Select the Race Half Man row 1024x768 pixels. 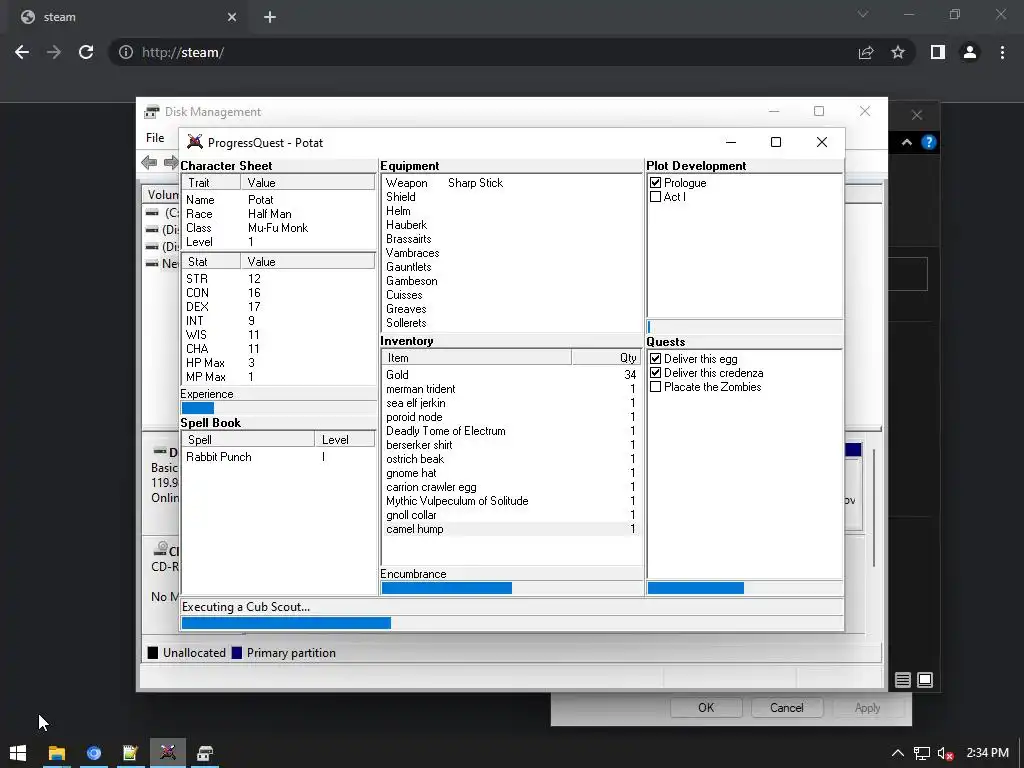[x=278, y=214]
